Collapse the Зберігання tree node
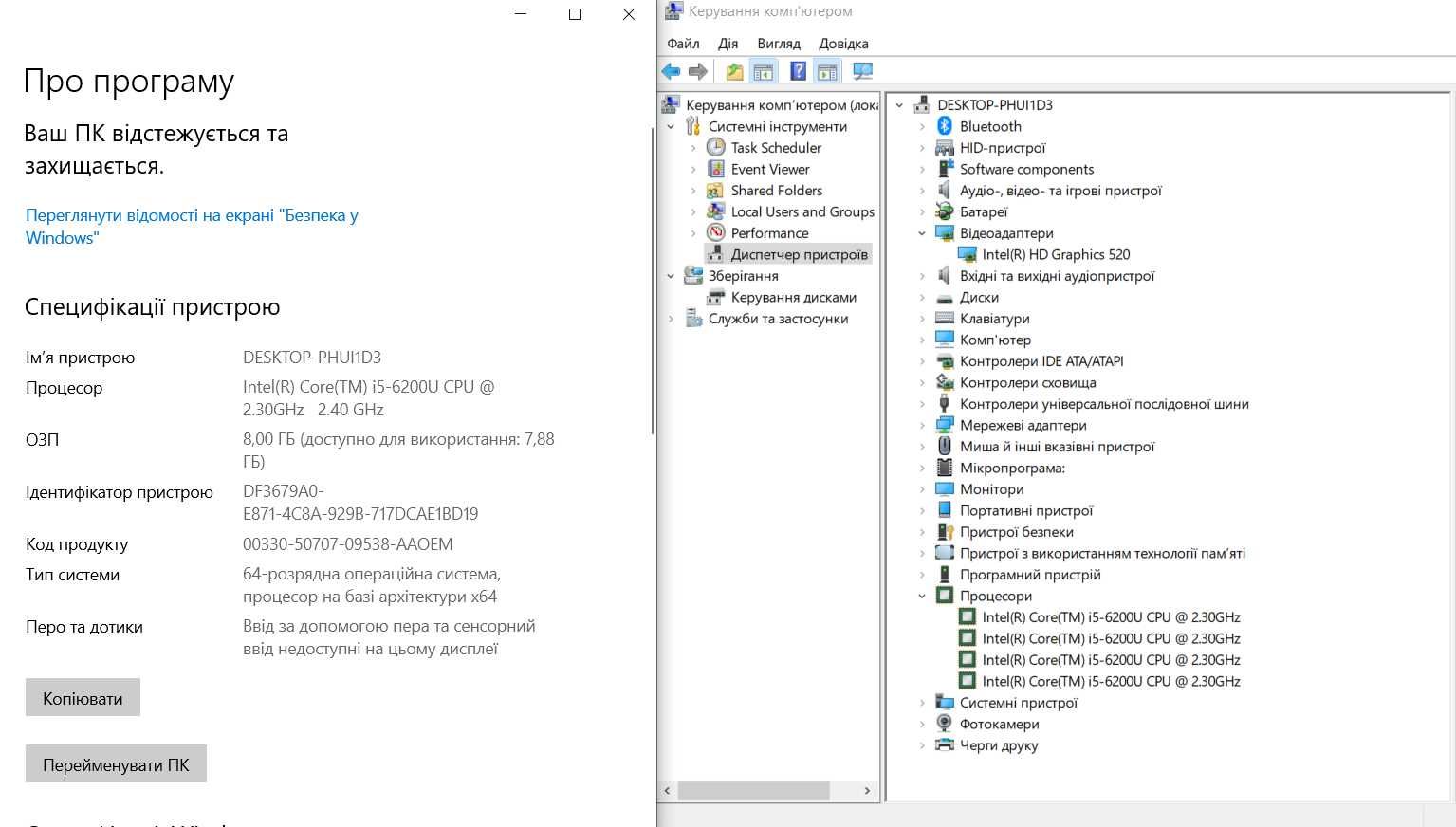 (x=671, y=276)
